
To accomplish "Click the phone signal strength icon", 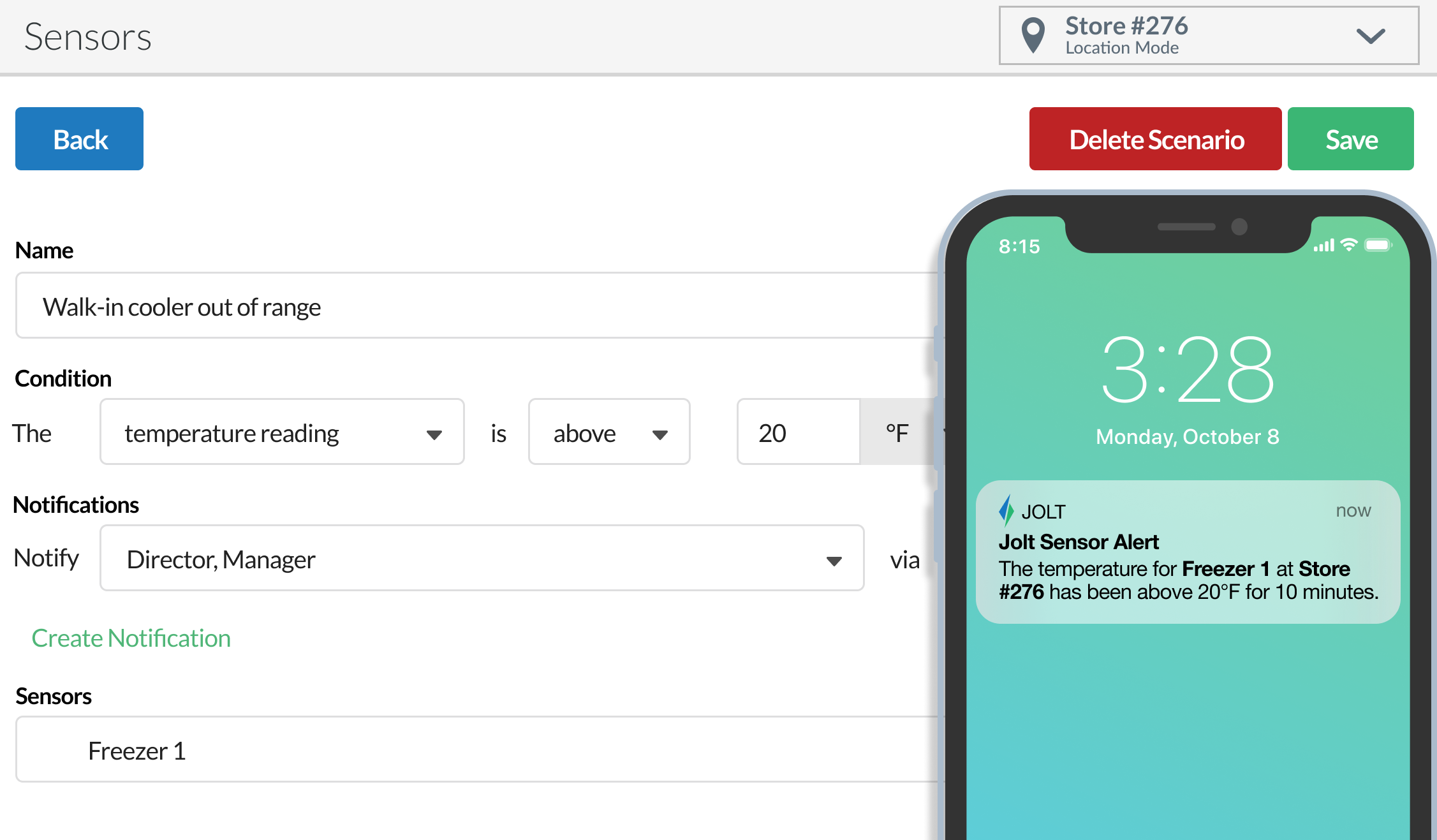I will [1323, 246].
